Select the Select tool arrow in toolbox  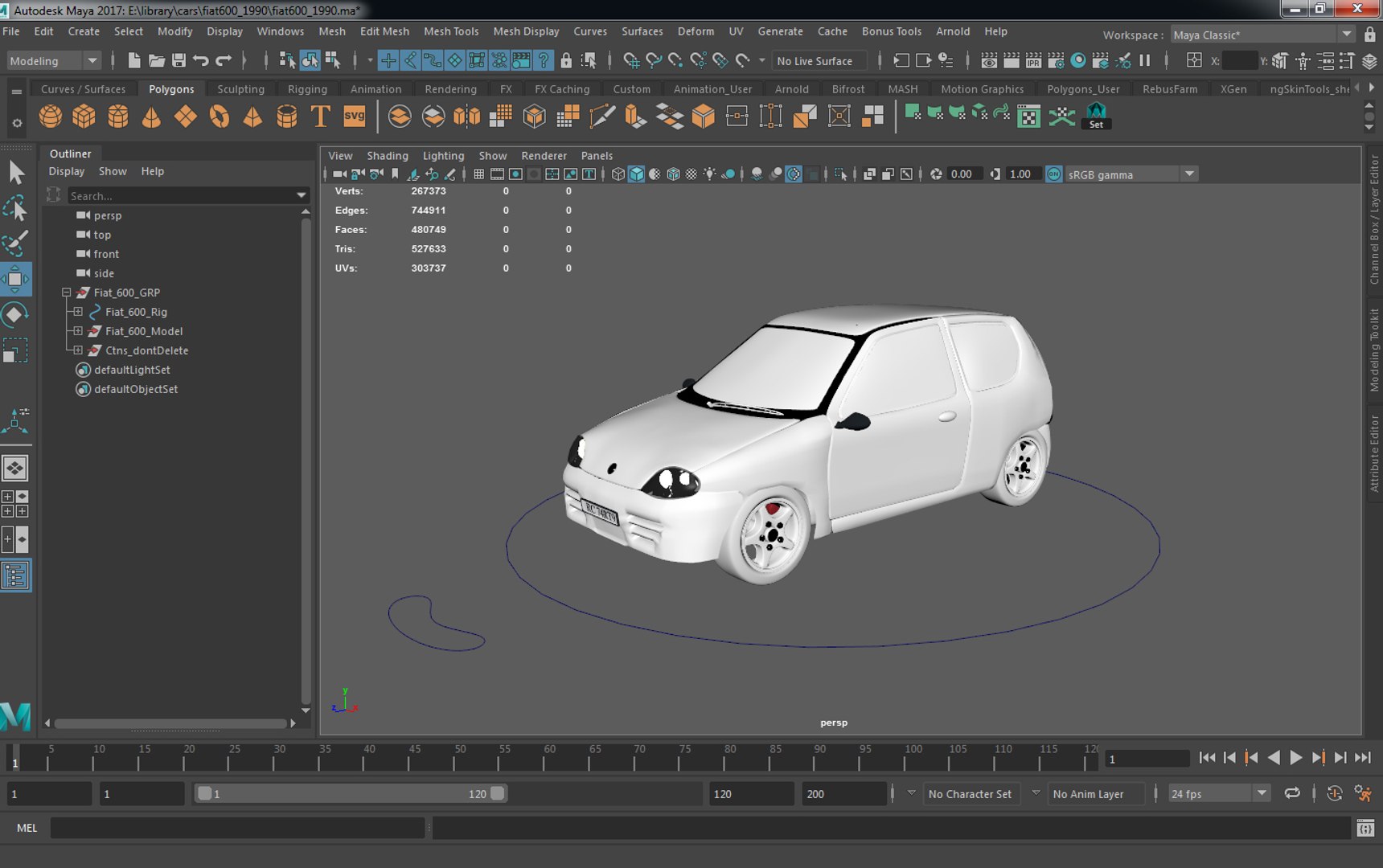(16, 173)
